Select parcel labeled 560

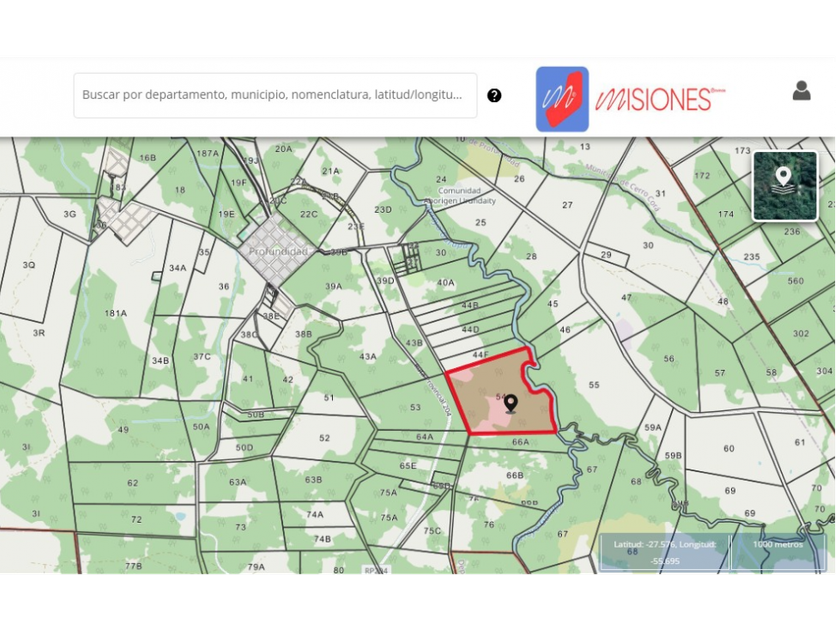[795, 281]
